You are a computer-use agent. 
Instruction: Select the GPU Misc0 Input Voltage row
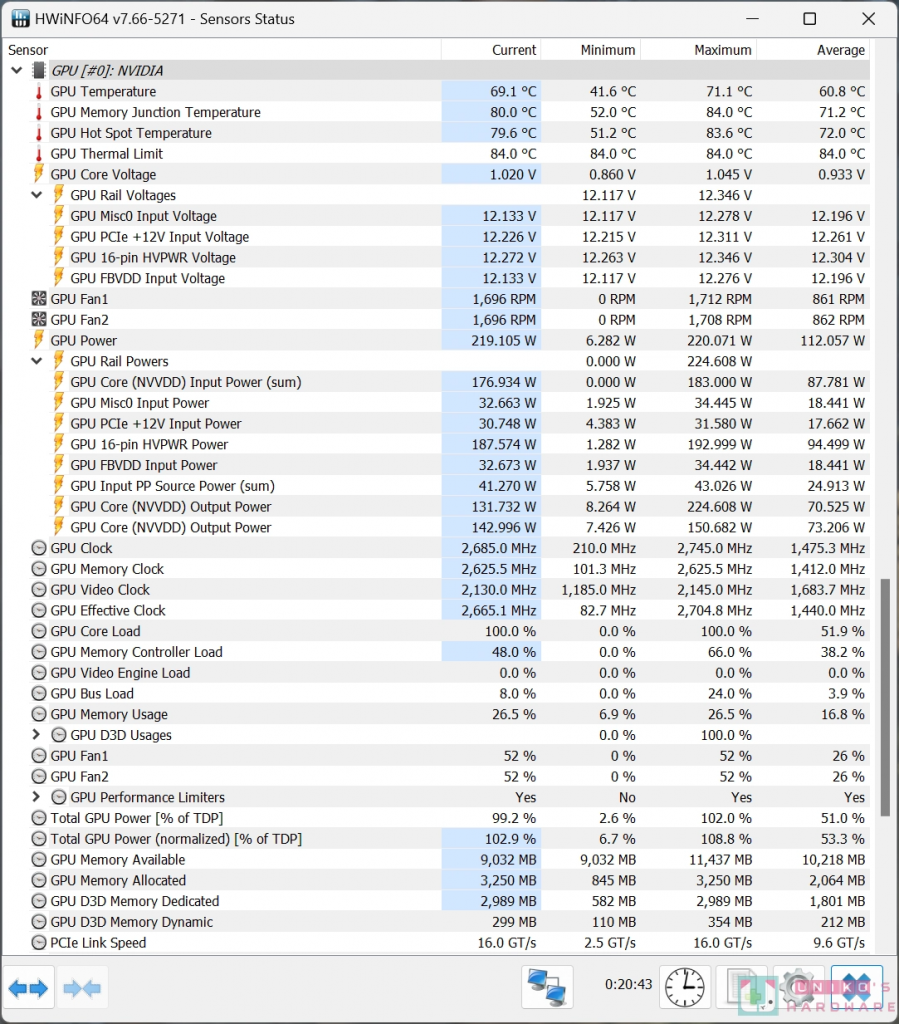pos(437,216)
